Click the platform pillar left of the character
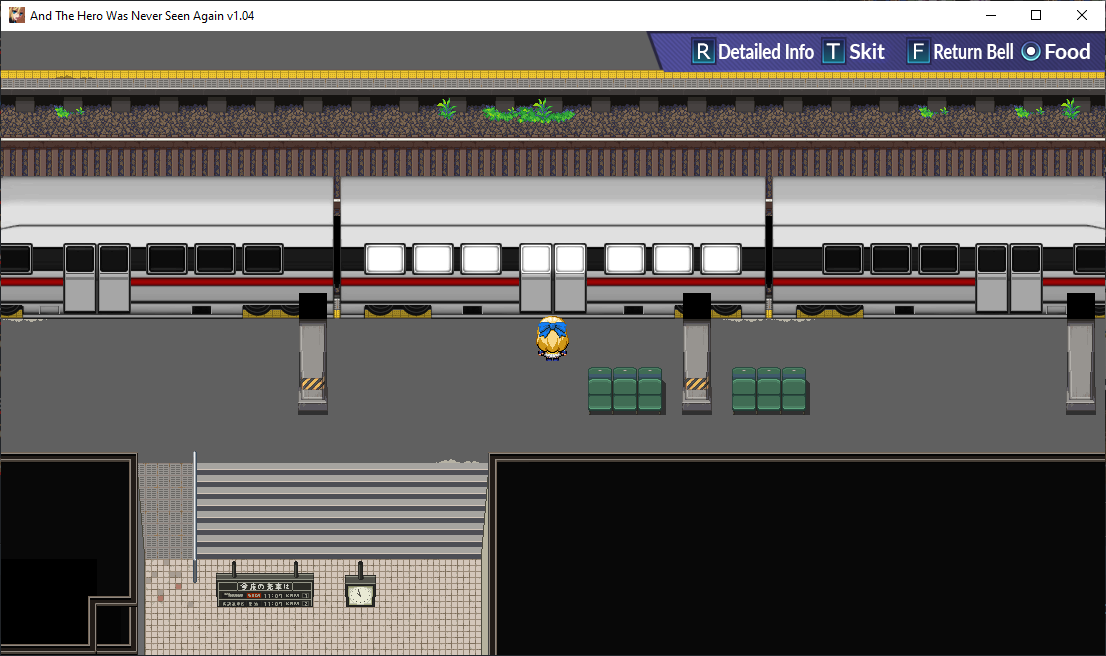The image size is (1106, 656). (312, 354)
